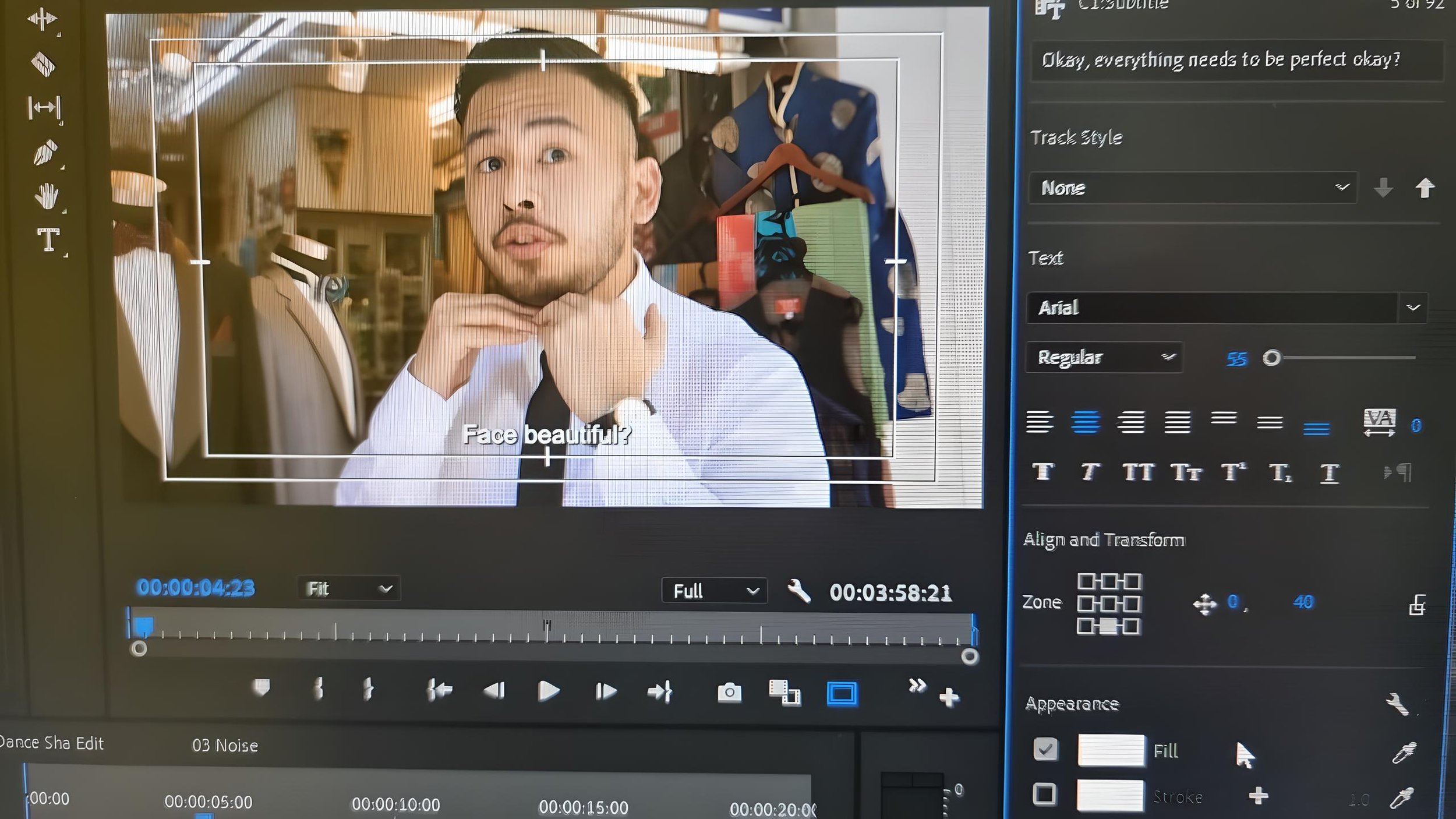Screen dimensions: 1456x819
Task: Switch to Dance Sha Edit tab
Action: (51, 743)
